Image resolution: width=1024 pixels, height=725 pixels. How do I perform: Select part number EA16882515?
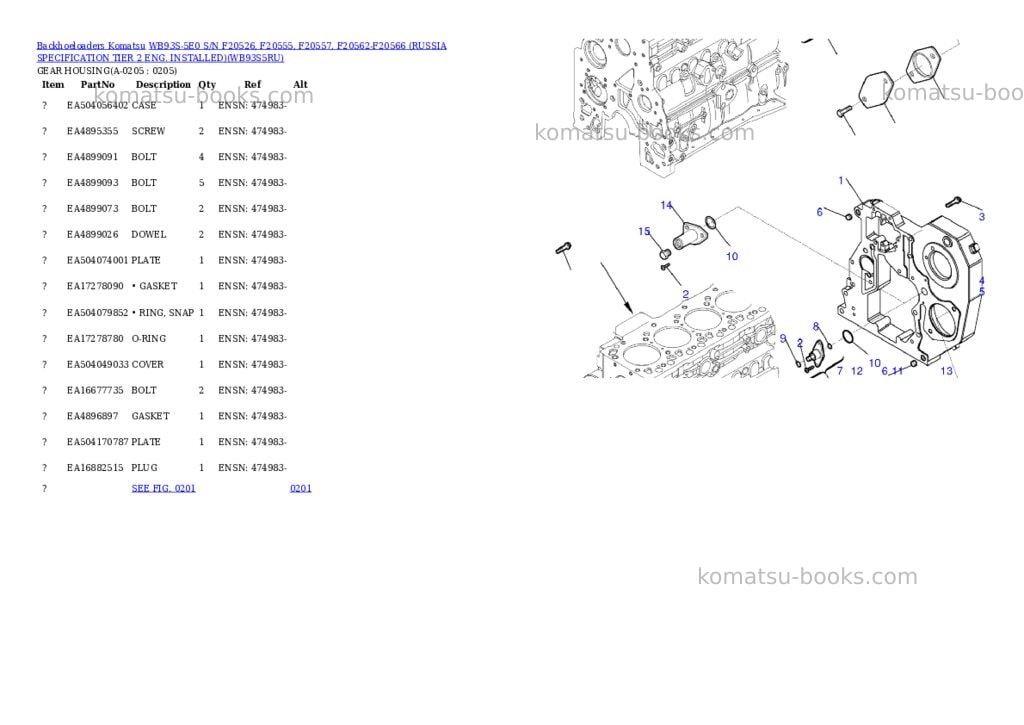coord(95,468)
